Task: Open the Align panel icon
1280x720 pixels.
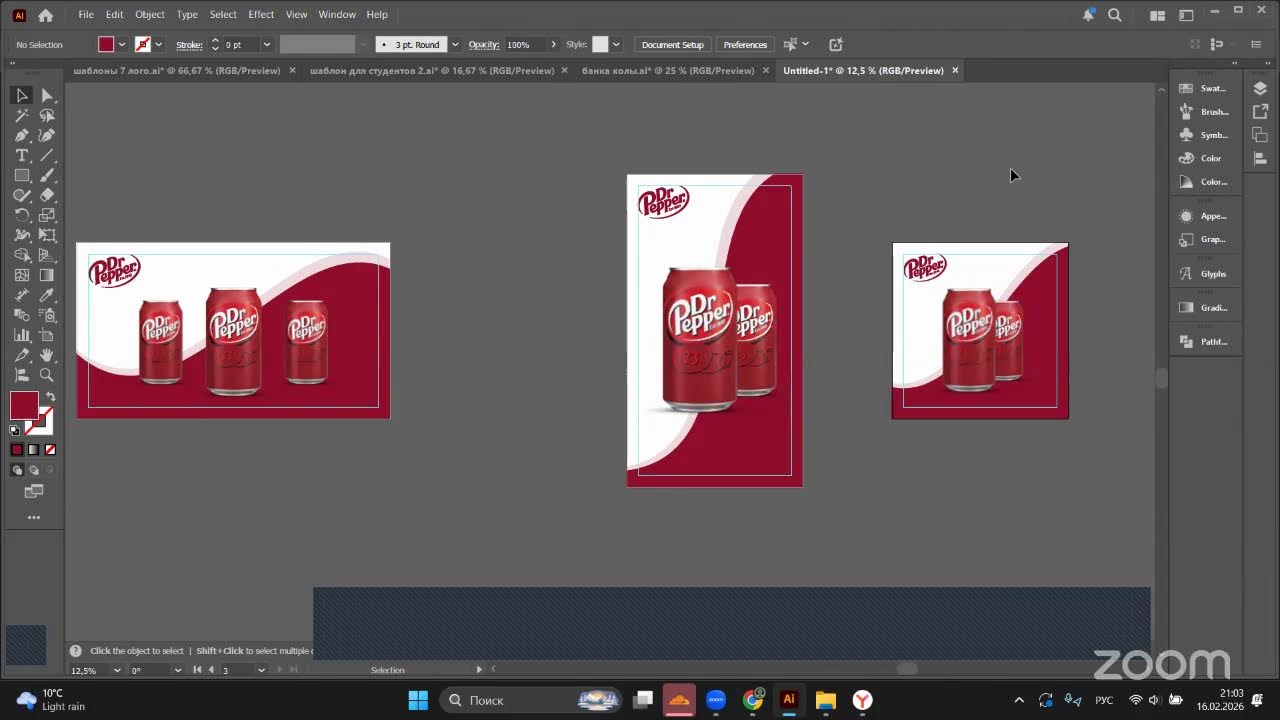Action: click(1260, 158)
